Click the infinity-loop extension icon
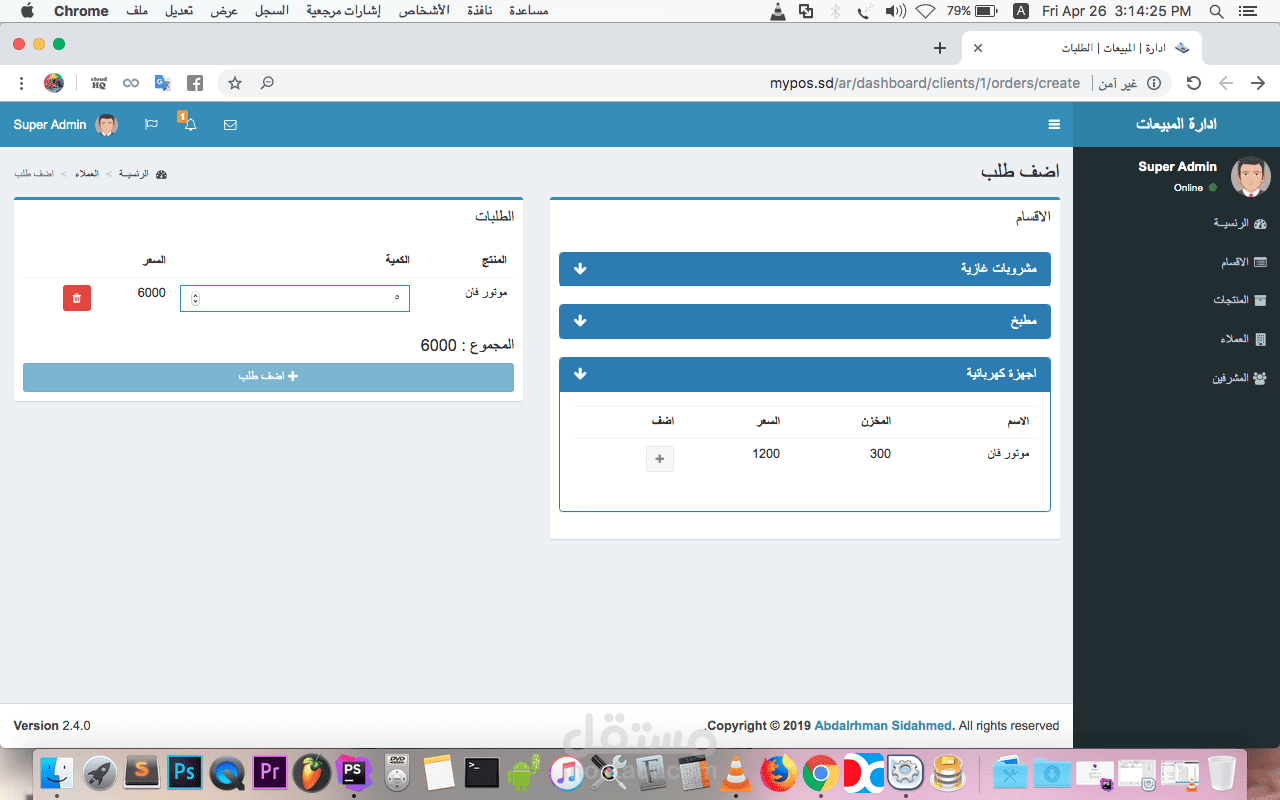The image size is (1280, 800). [x=131, y=83]
